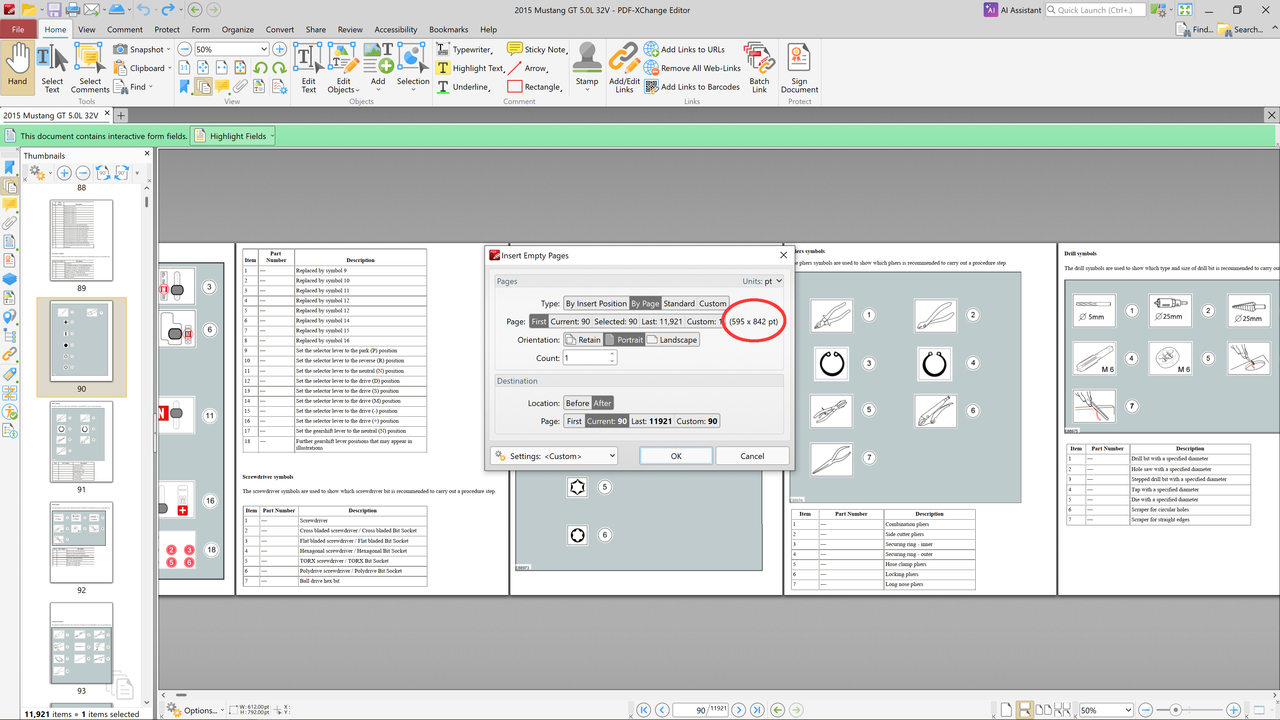Viewport: 1280px width, 720px height.
Task: Cancel the Insert Empty Pages dialog
Action: [752, 456]
